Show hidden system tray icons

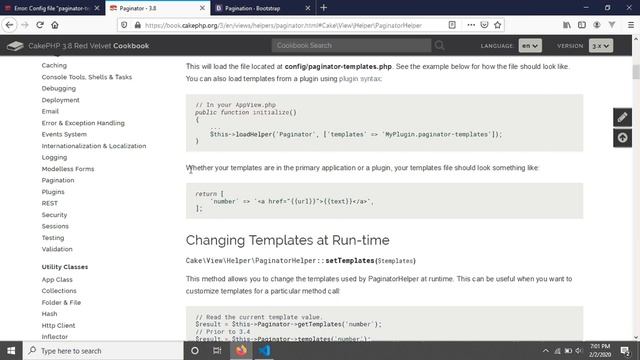[x=545, y=351]
